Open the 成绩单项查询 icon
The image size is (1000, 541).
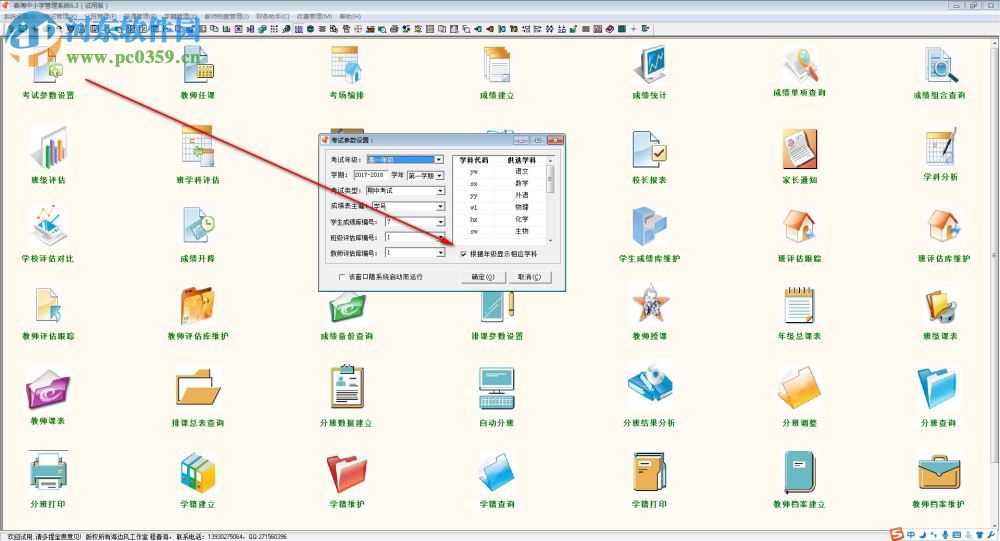[x=799, y=66]
